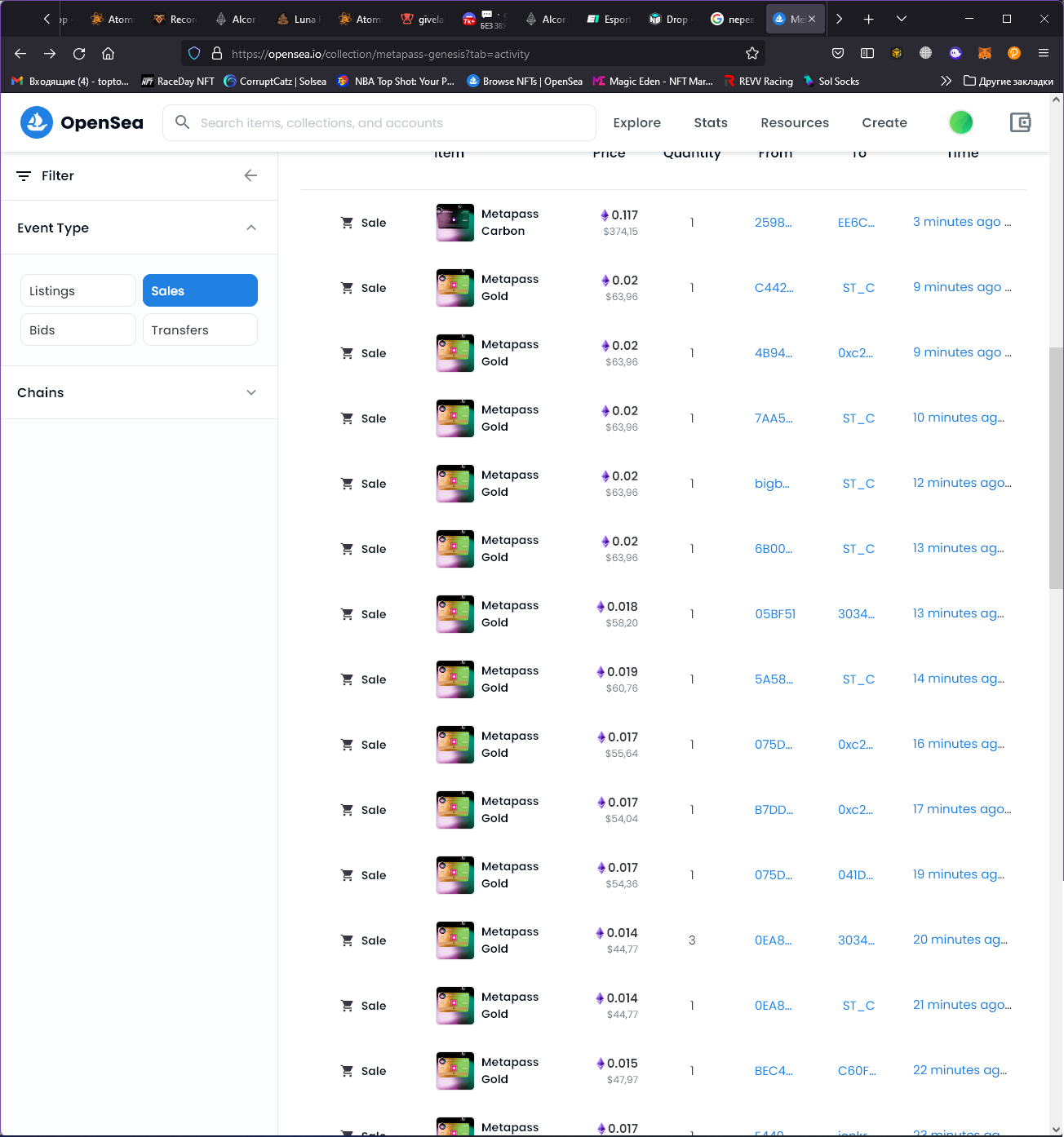
Task: Click the OpenSea logo icon
Action: pyautogui.click(x=36, y=122)
